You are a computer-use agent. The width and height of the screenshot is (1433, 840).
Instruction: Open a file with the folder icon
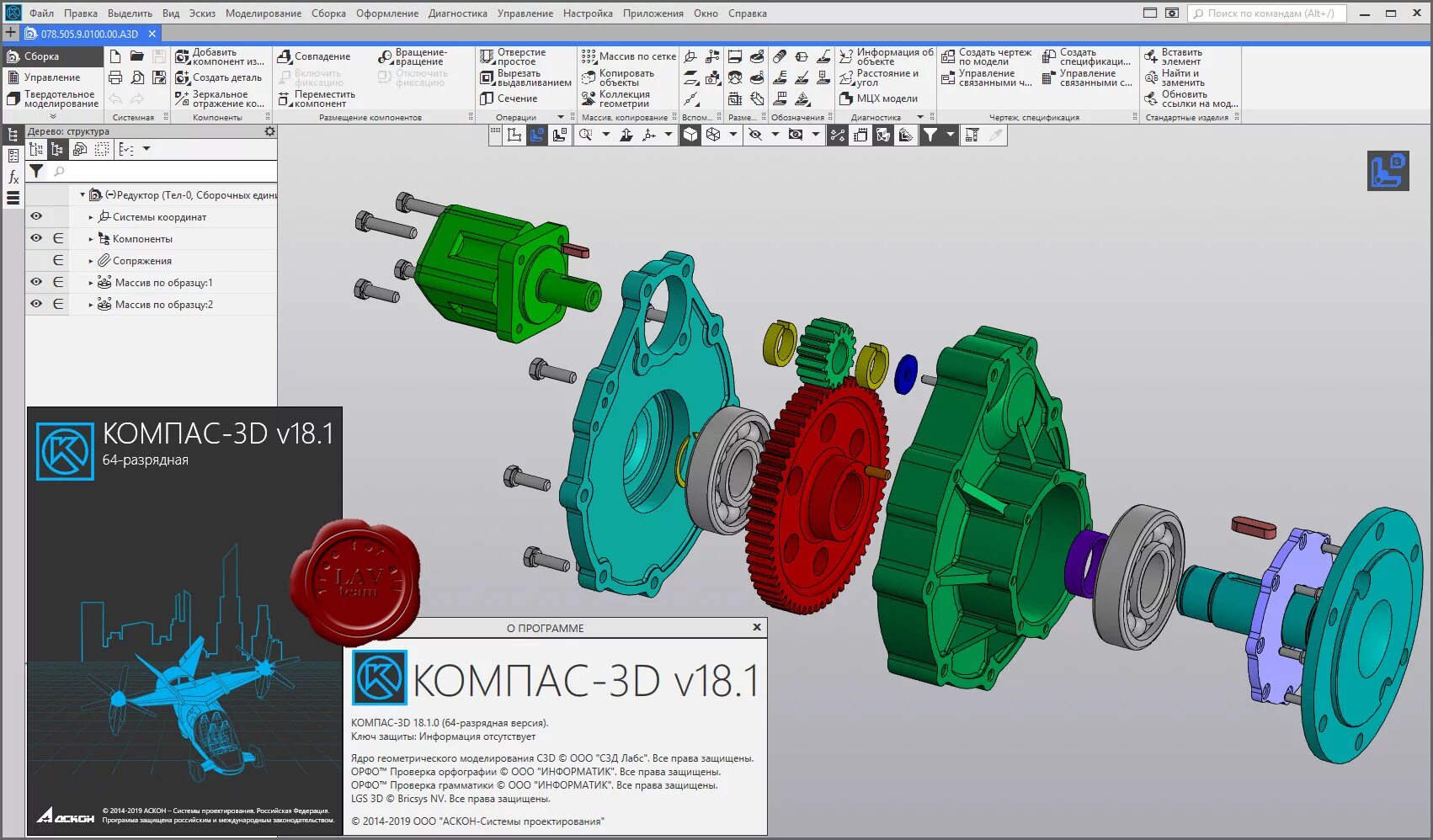137,56
